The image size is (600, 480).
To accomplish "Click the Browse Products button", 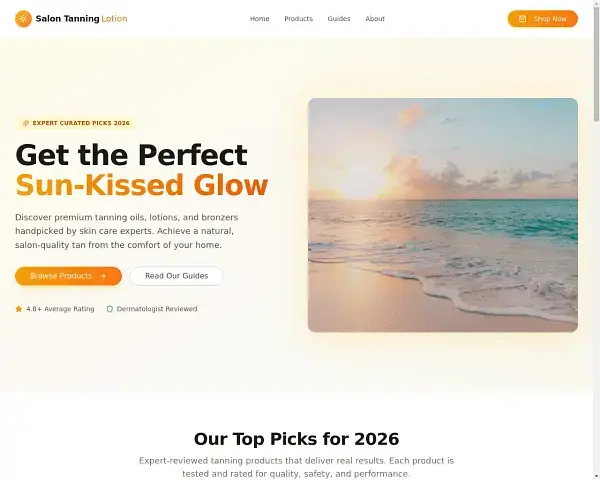I will (x=68, y=276).
